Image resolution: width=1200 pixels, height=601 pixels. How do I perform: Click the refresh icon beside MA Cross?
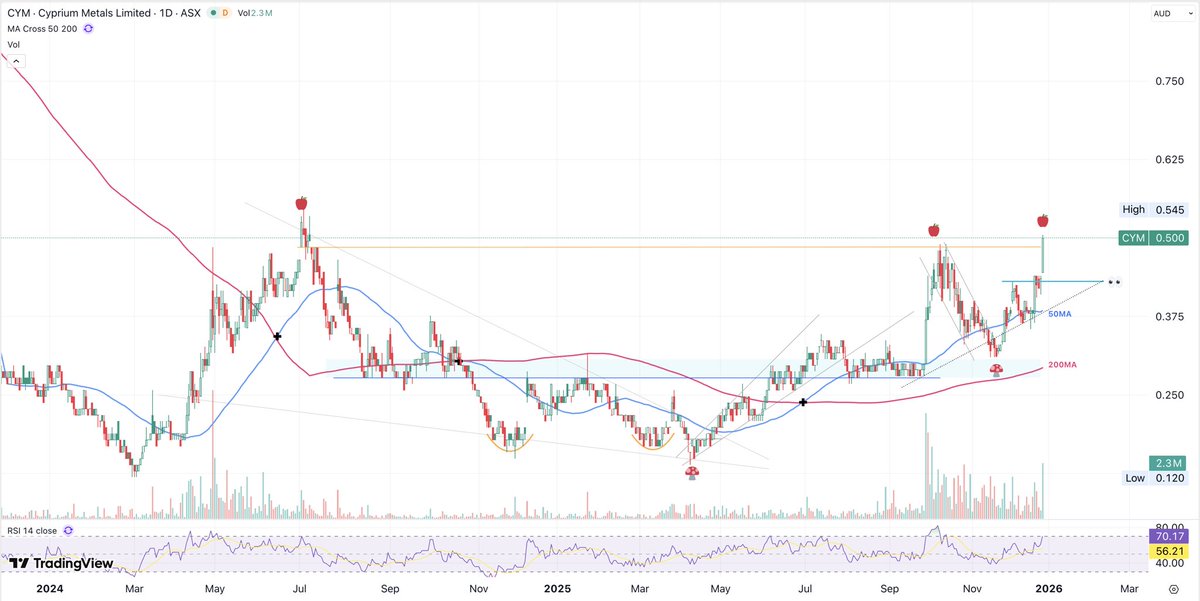pyautogui.click(x=88, y=28)
